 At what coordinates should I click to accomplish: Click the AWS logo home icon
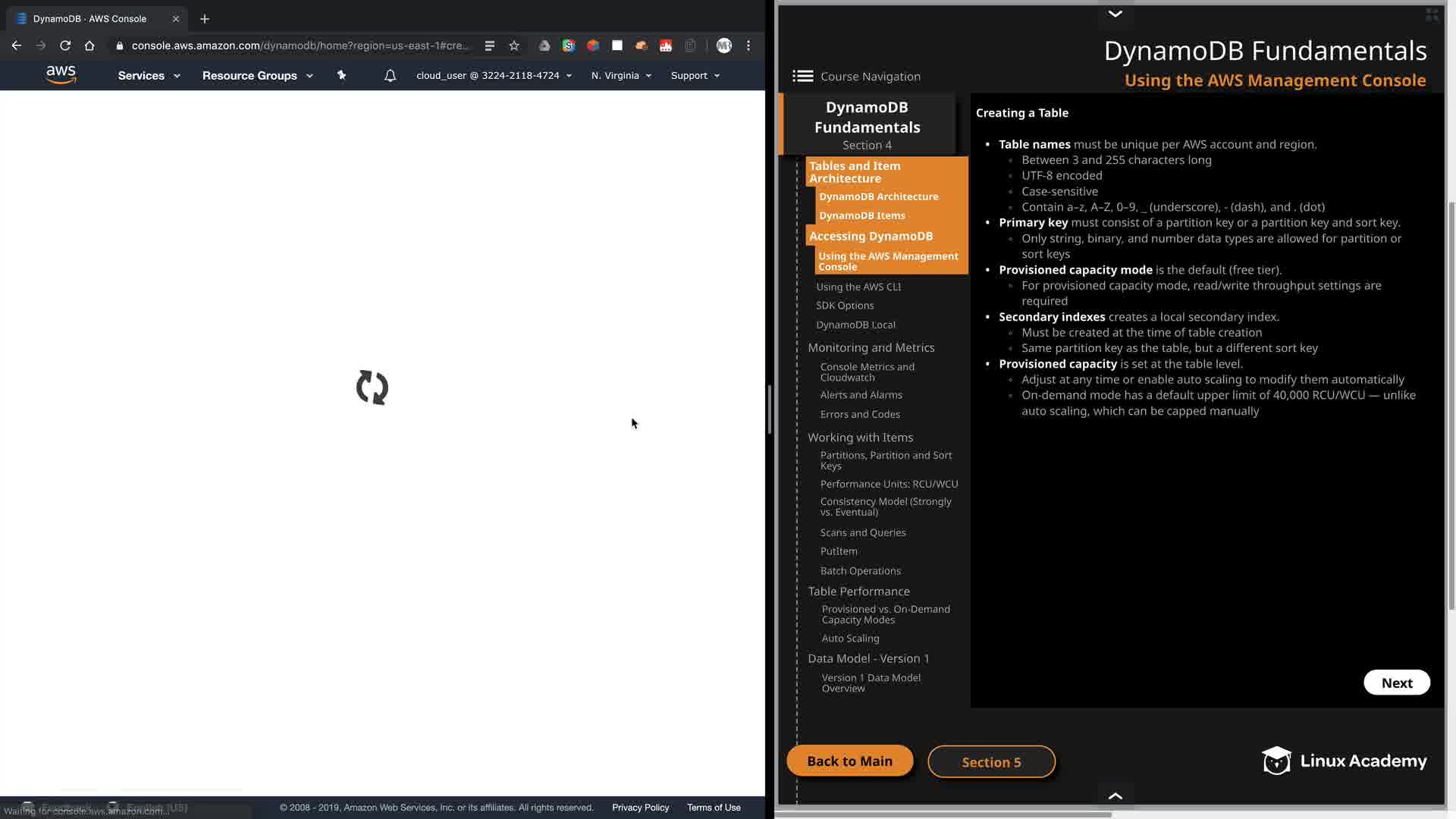coord(61,74)
